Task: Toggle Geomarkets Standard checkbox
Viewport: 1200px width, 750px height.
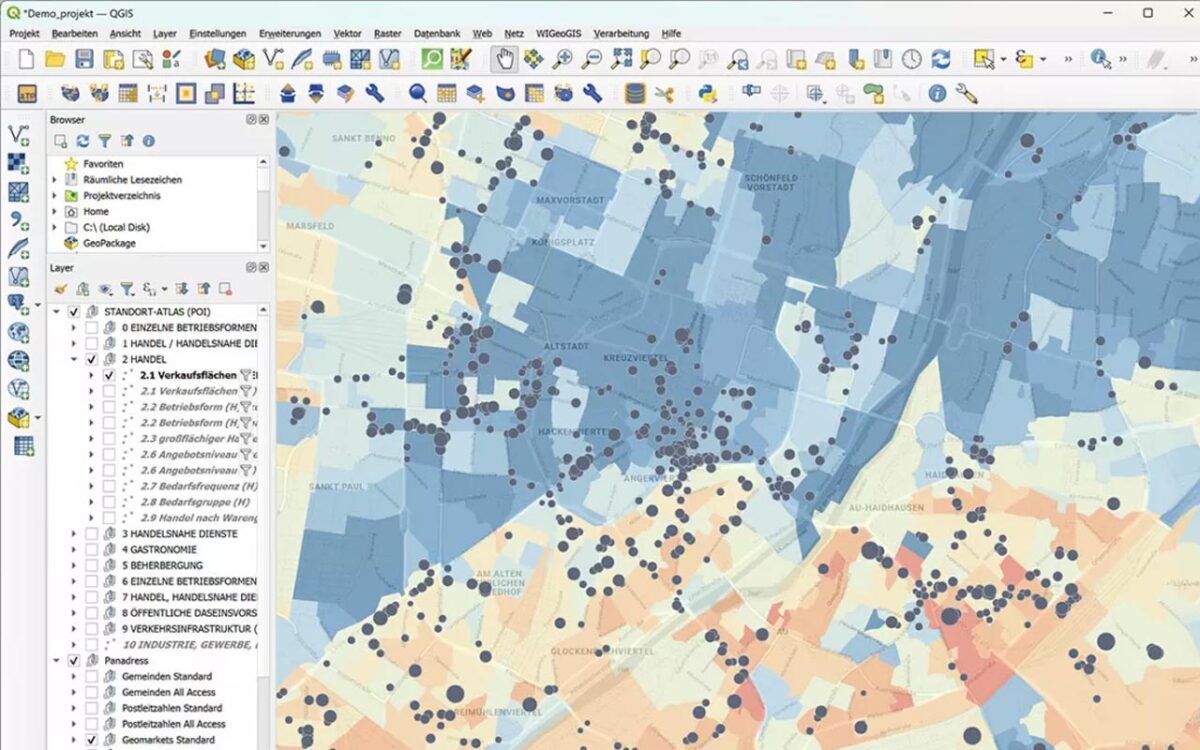Action: point(91,740)
